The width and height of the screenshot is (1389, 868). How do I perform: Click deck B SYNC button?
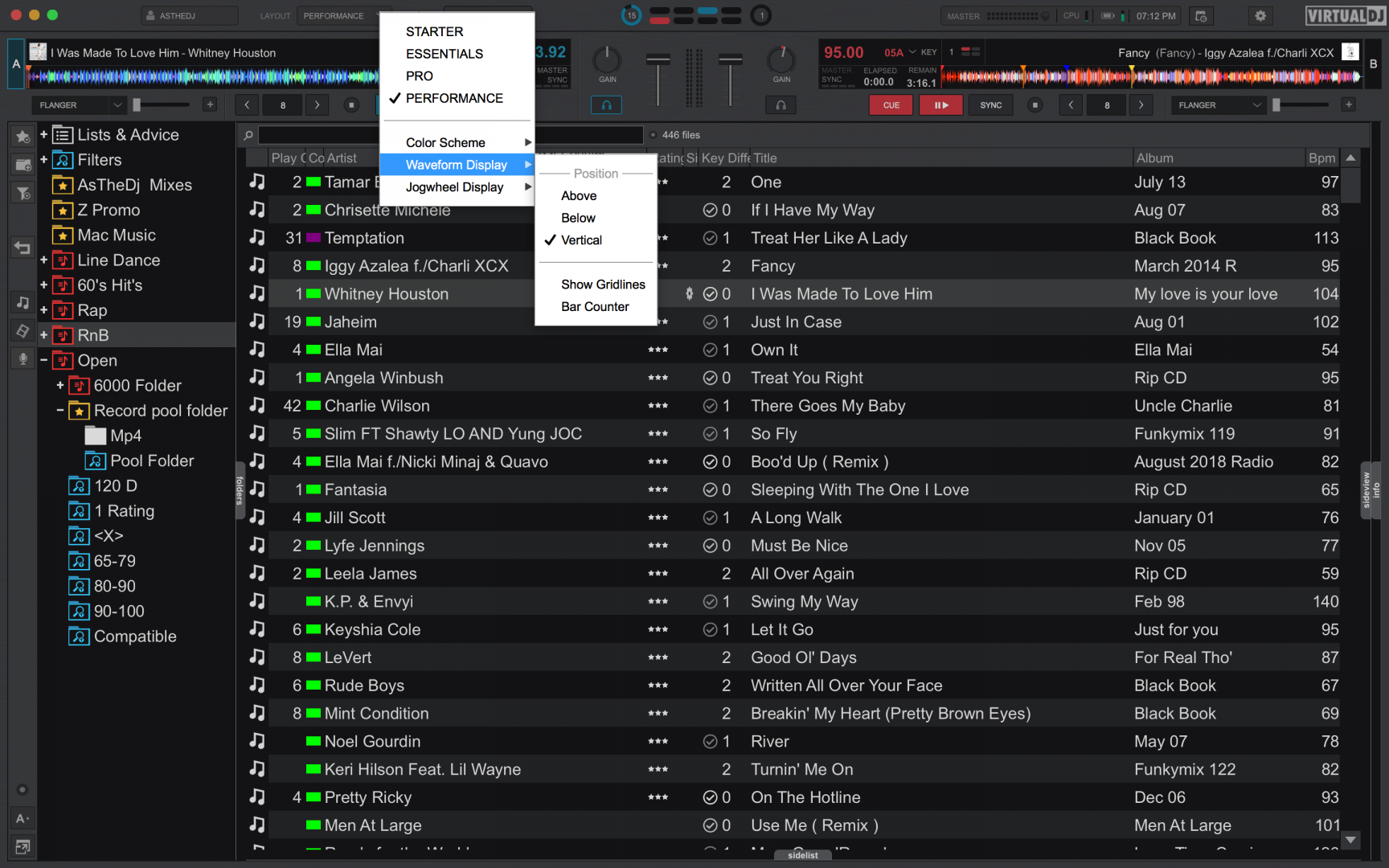991,105
